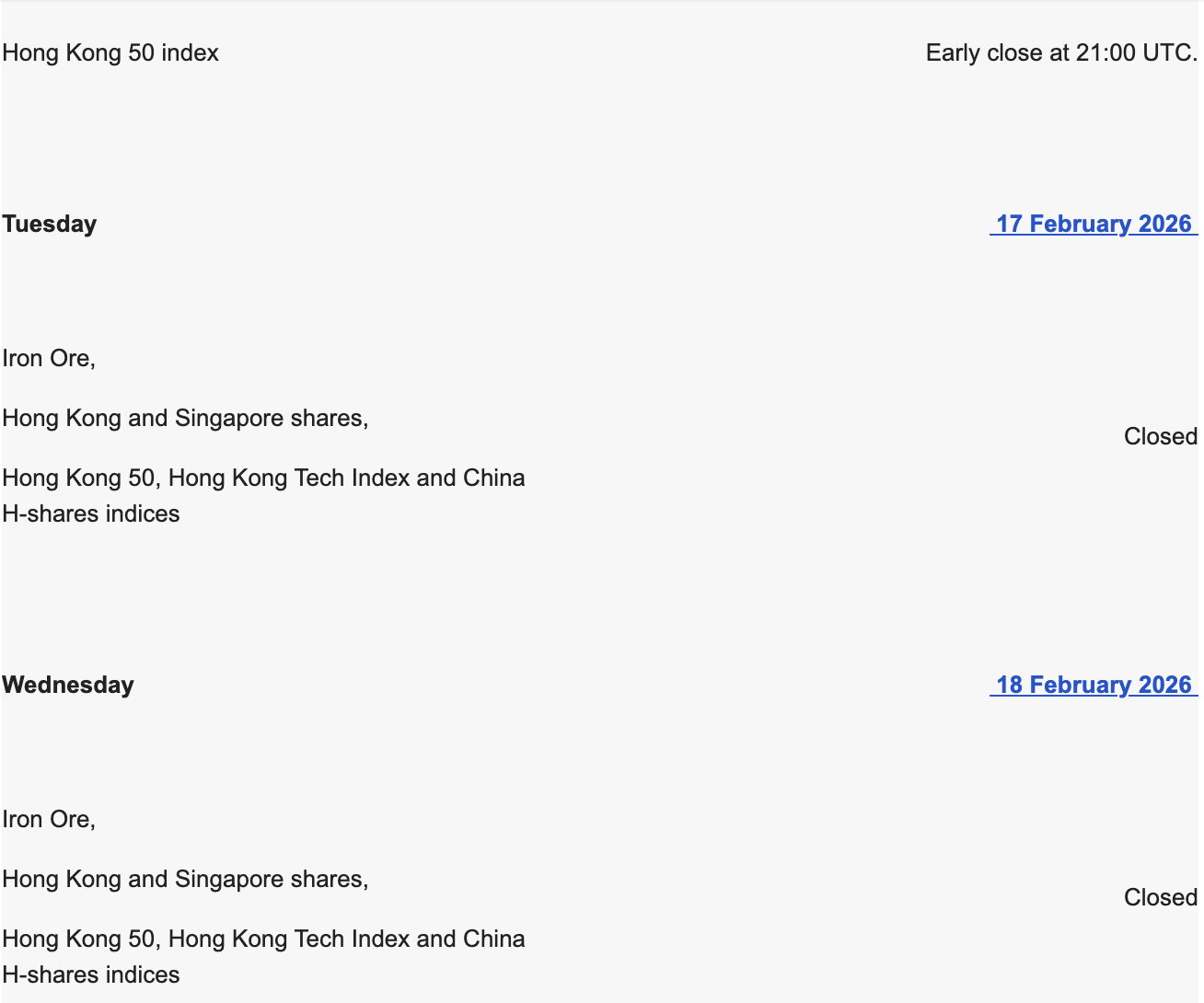Click Wednesday's 'Closed' status text
The image size is (1204, 1003).
(x=1160, y=897)
